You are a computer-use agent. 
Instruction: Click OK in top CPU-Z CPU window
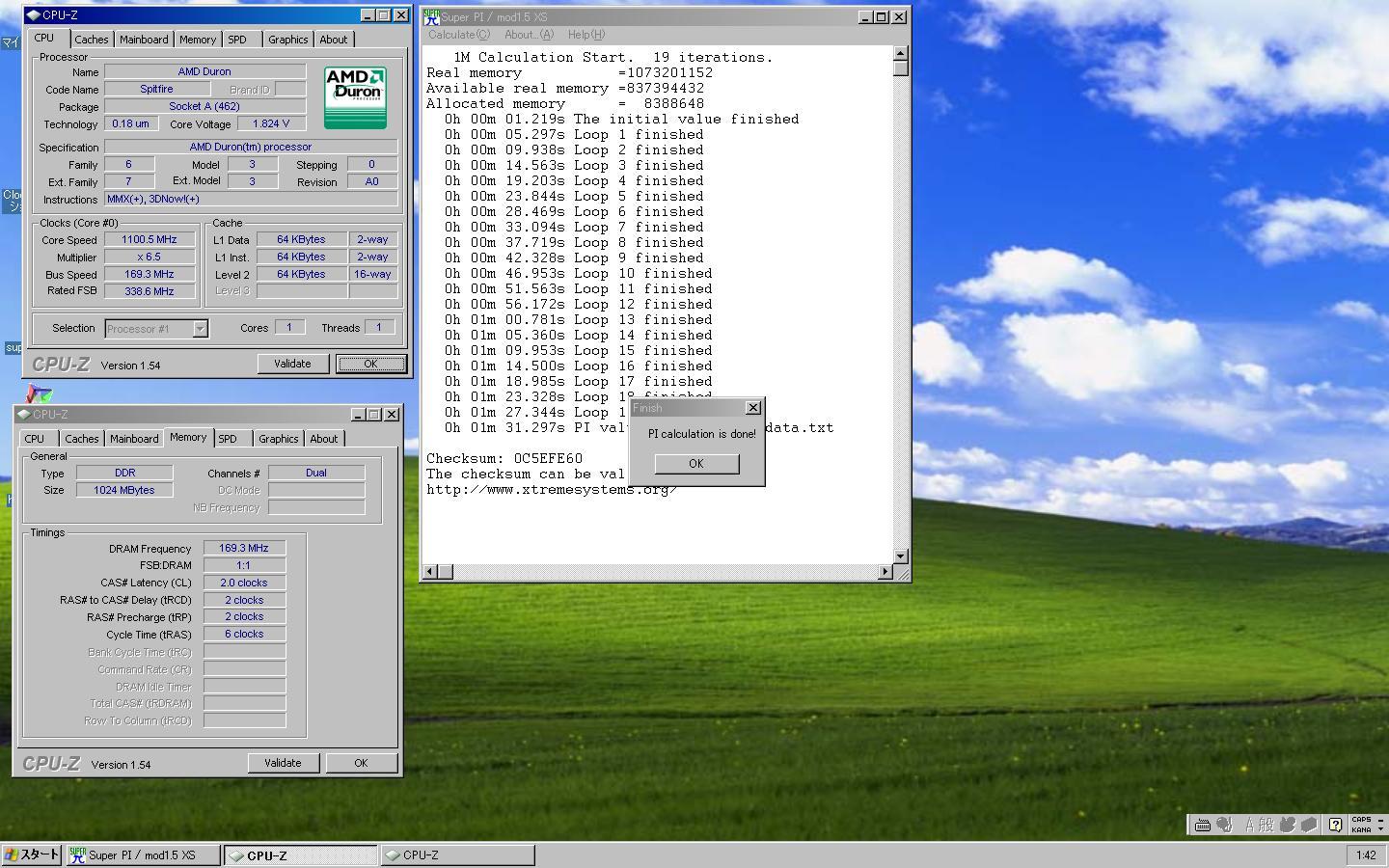pos(370,364)
